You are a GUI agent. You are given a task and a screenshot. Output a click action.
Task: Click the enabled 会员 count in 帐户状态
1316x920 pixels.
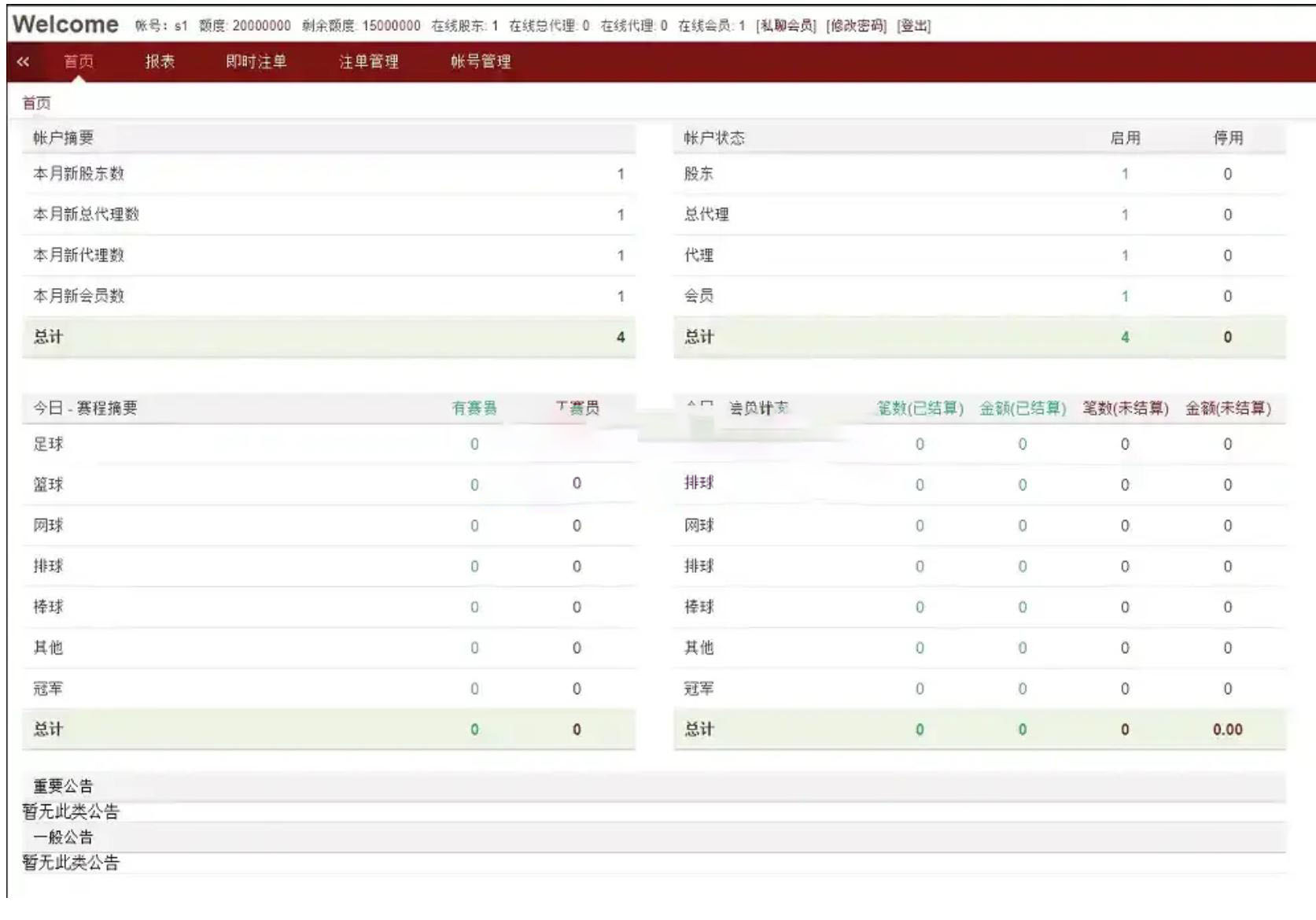pyautogui.click(x=1125, y=297)
